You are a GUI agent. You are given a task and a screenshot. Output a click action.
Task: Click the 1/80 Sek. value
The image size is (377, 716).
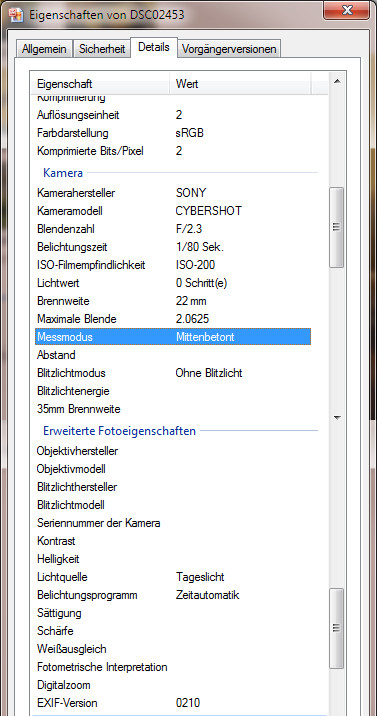(x=200, y=247)
